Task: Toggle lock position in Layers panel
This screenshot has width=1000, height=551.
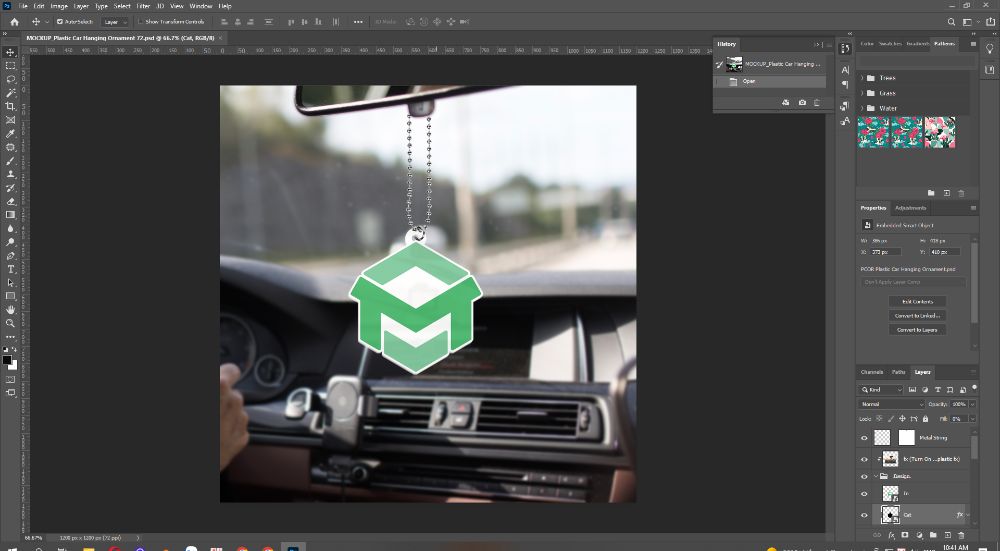Action: coord(902,419)
